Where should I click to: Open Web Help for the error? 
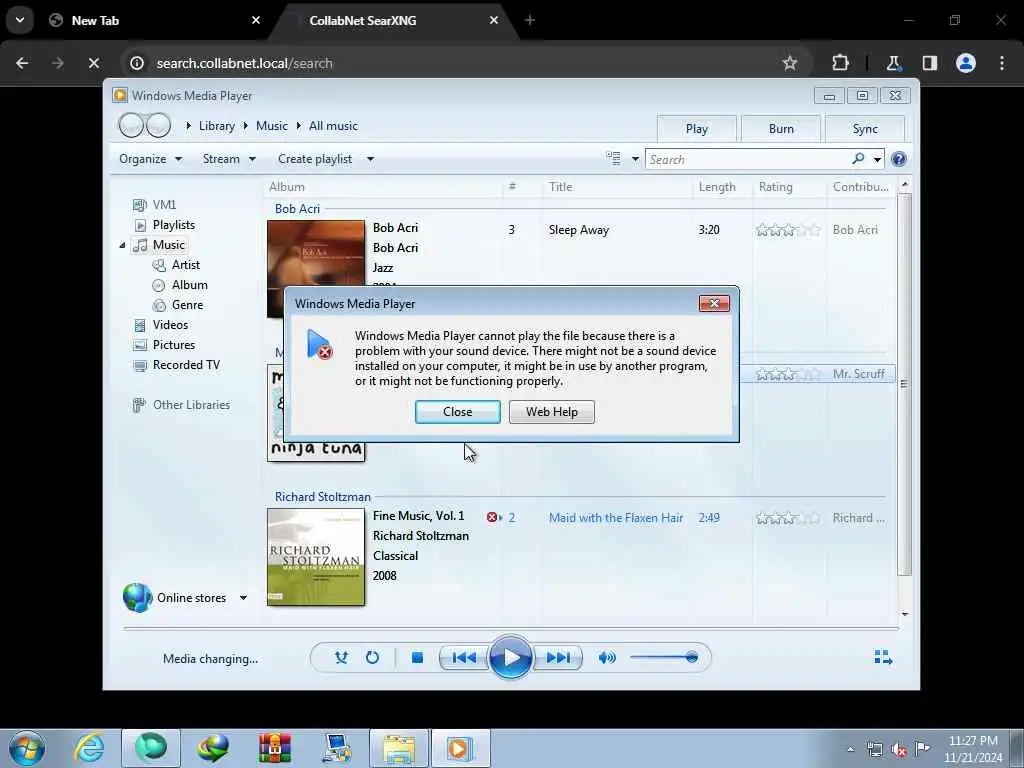[552, 412]
